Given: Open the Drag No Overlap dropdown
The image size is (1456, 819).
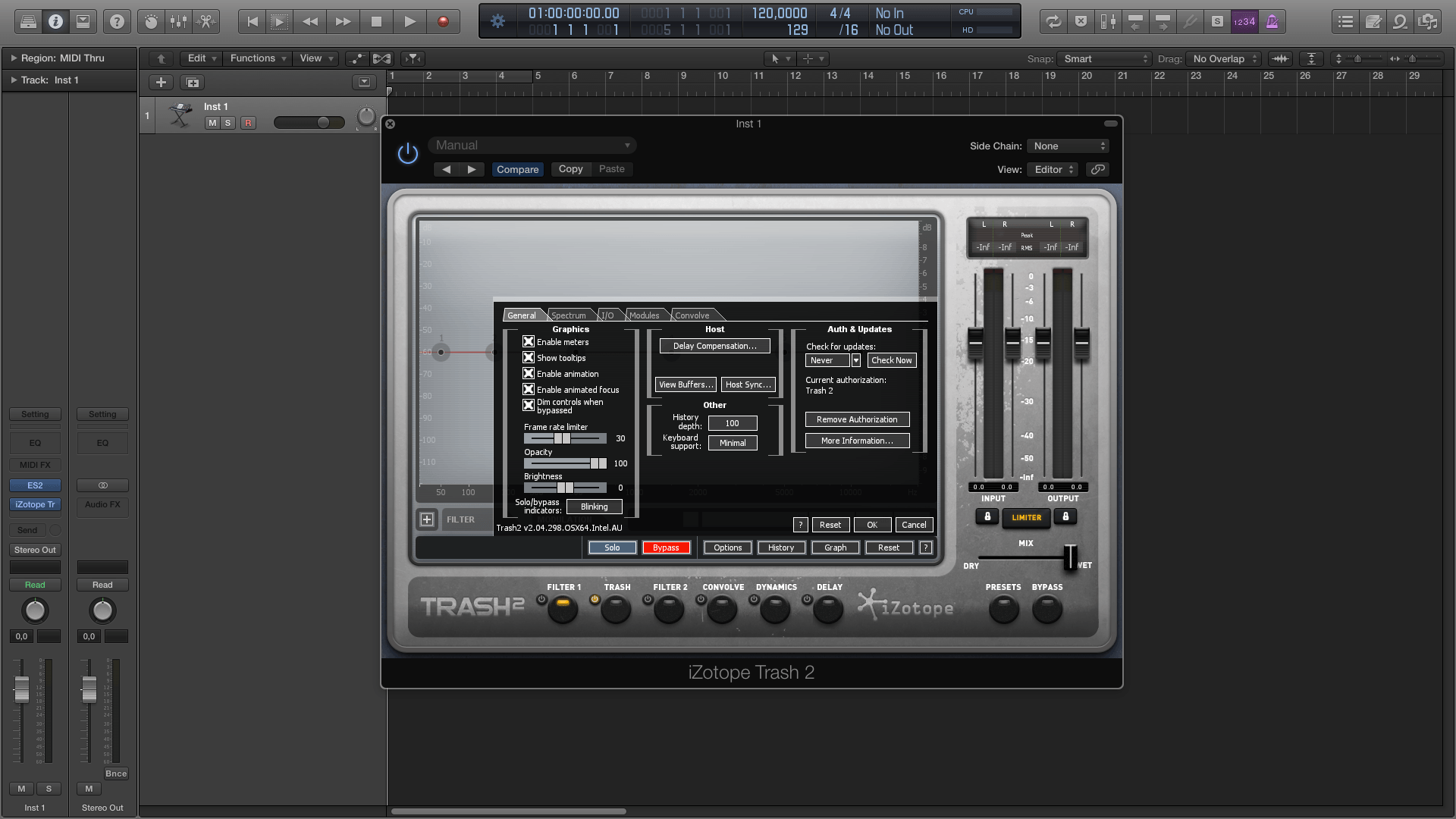Looking at the screenshot, I should click(x=1224, y=59).
